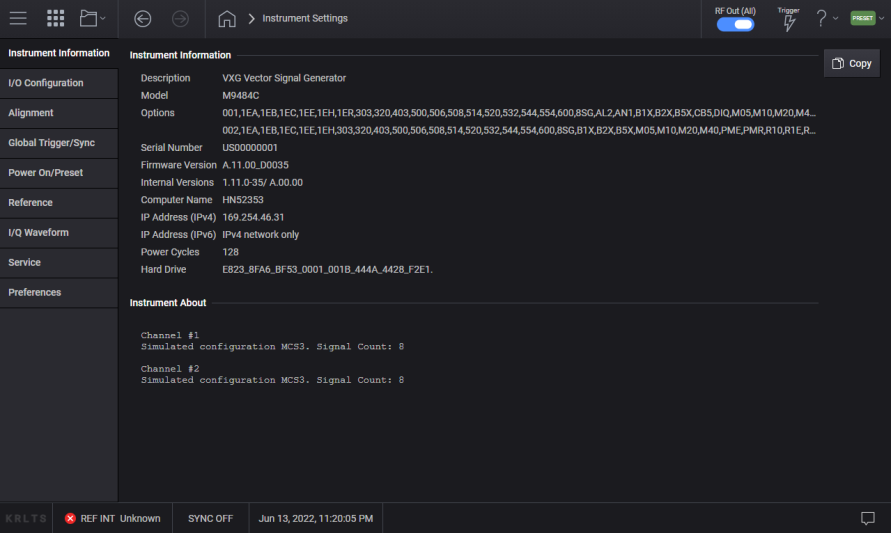Expand the green PRESET dropdown

pos(866,18)
